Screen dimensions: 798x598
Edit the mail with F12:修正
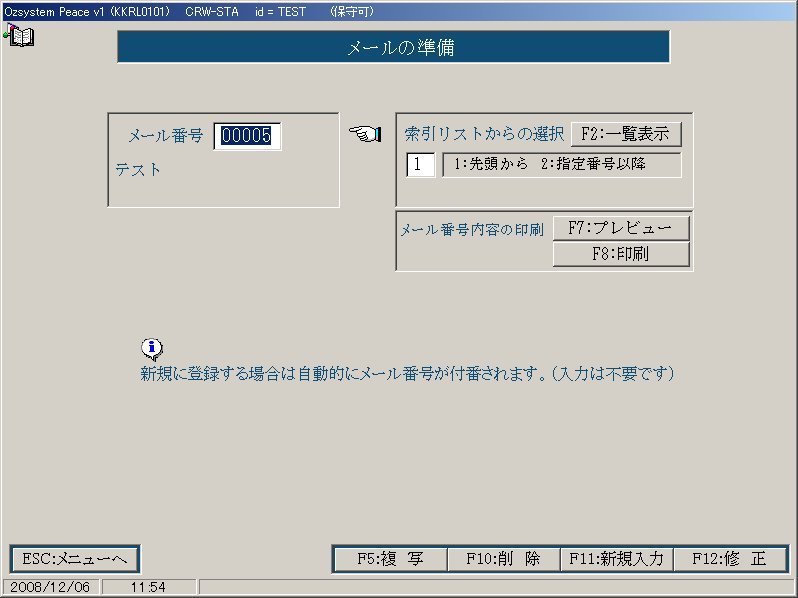click(x=730, y=559)
